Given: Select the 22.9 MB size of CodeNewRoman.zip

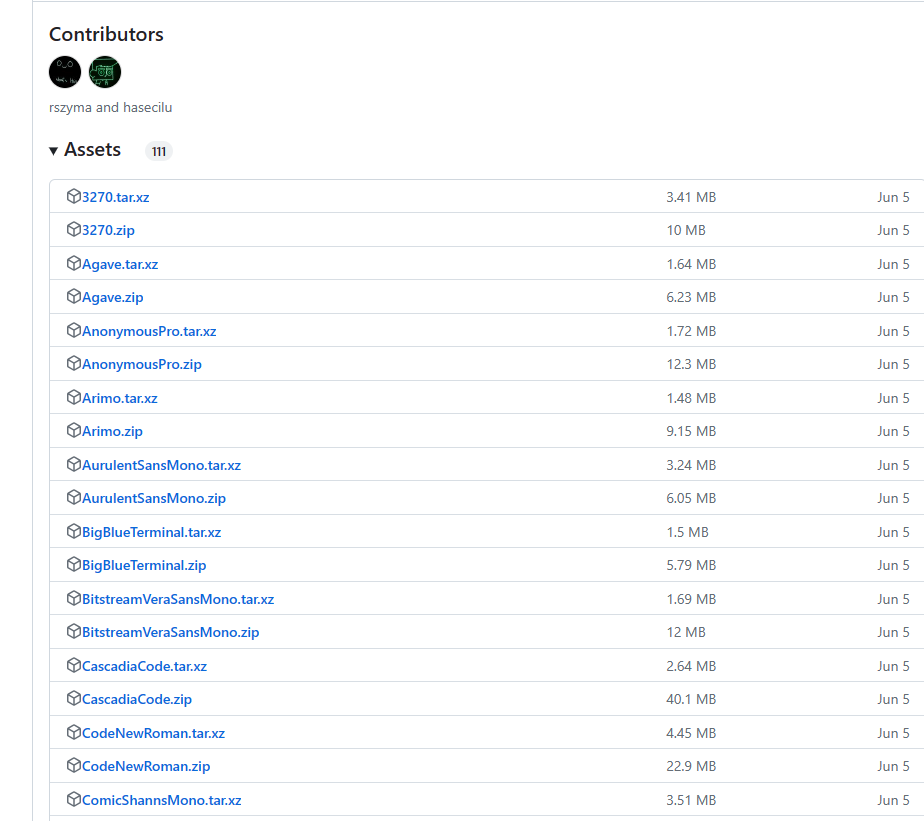Looking at the screenshot, I should [691, 767].
